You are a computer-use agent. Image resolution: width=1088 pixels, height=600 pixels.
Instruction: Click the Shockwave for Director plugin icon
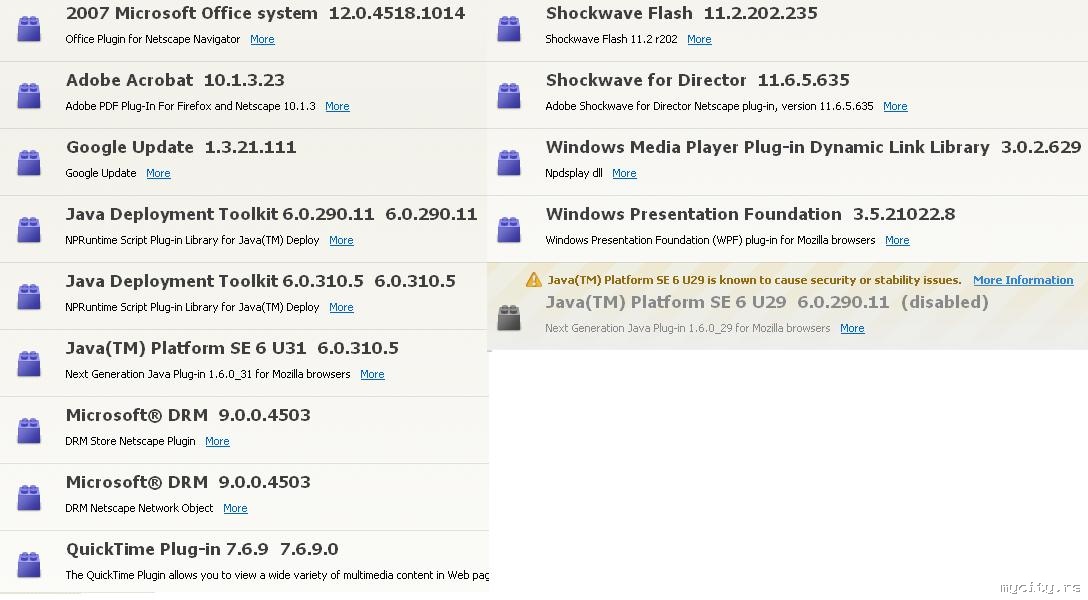[x=509, y=96]
